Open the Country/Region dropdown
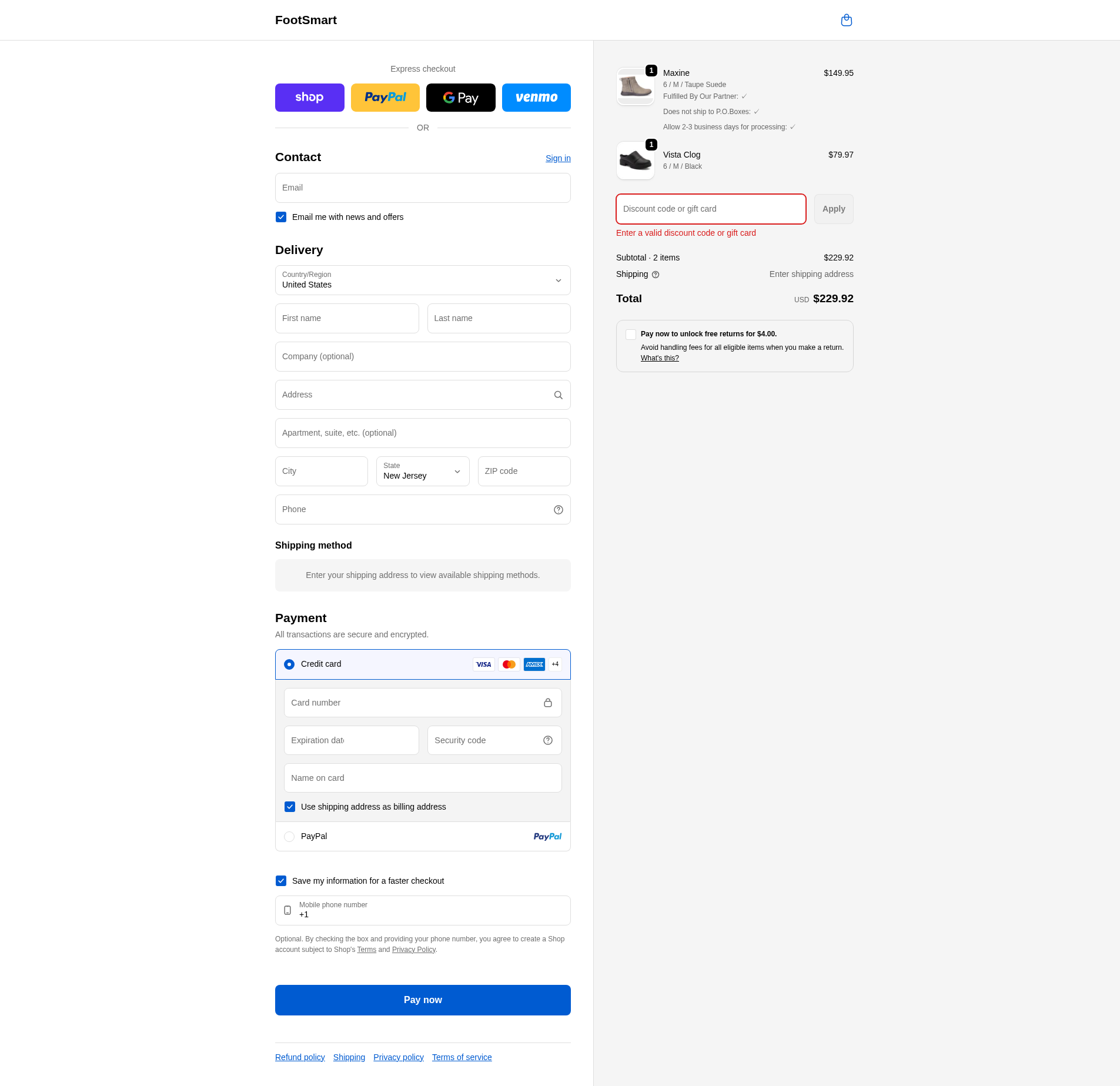The width and height of the screenshot is (1120, 1086). [422, 280]
